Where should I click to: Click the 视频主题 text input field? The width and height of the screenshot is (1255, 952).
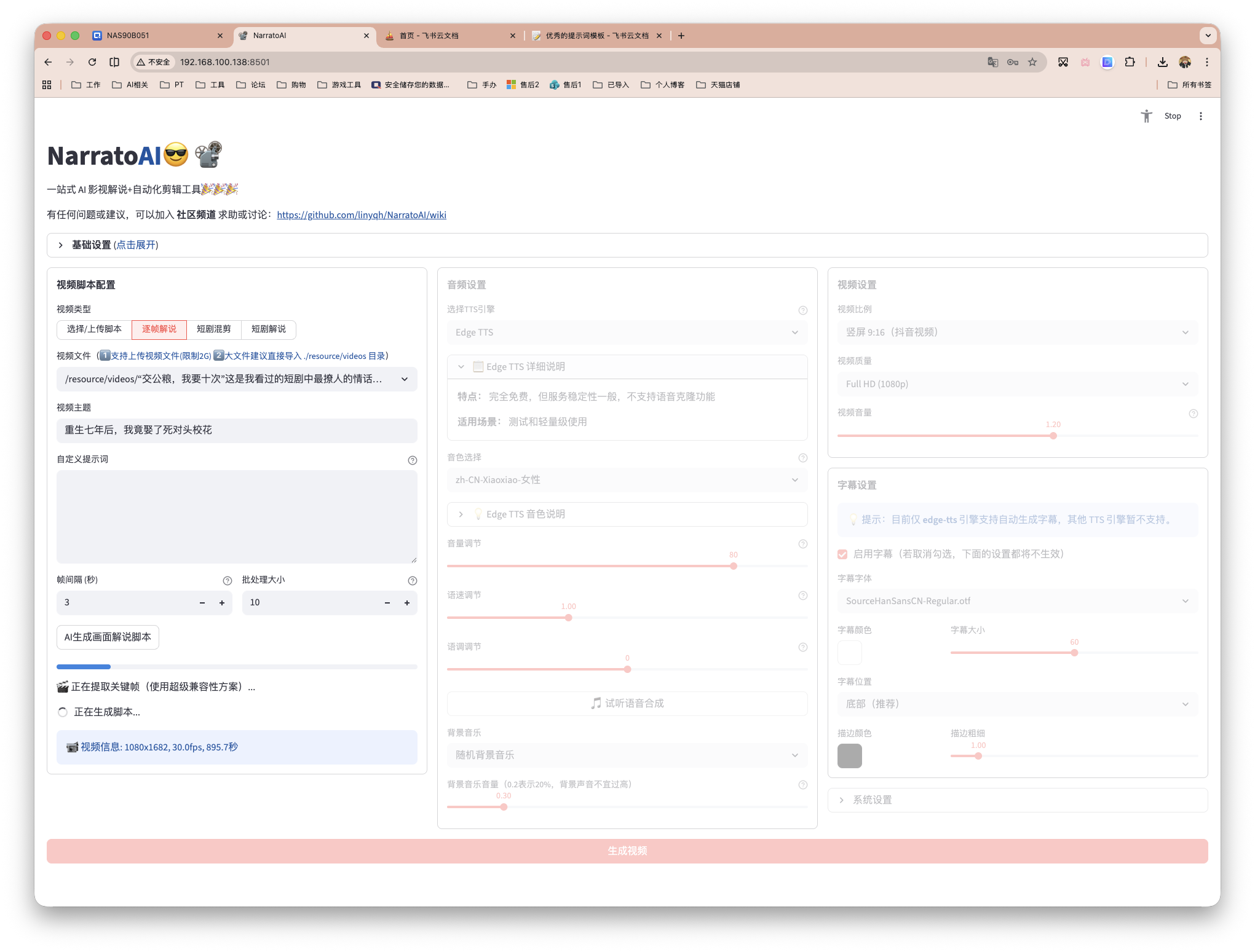(236, 430)
